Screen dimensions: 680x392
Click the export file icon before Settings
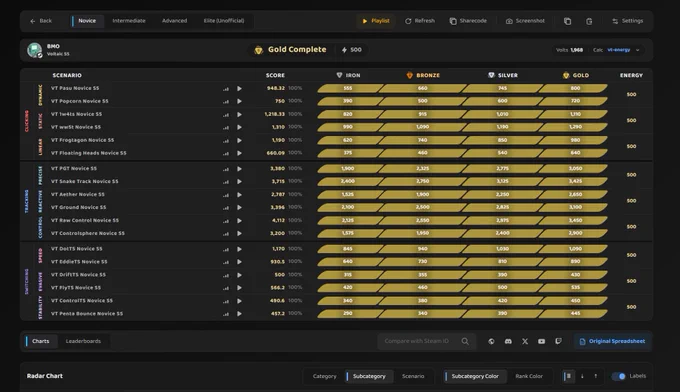point(589,21)
